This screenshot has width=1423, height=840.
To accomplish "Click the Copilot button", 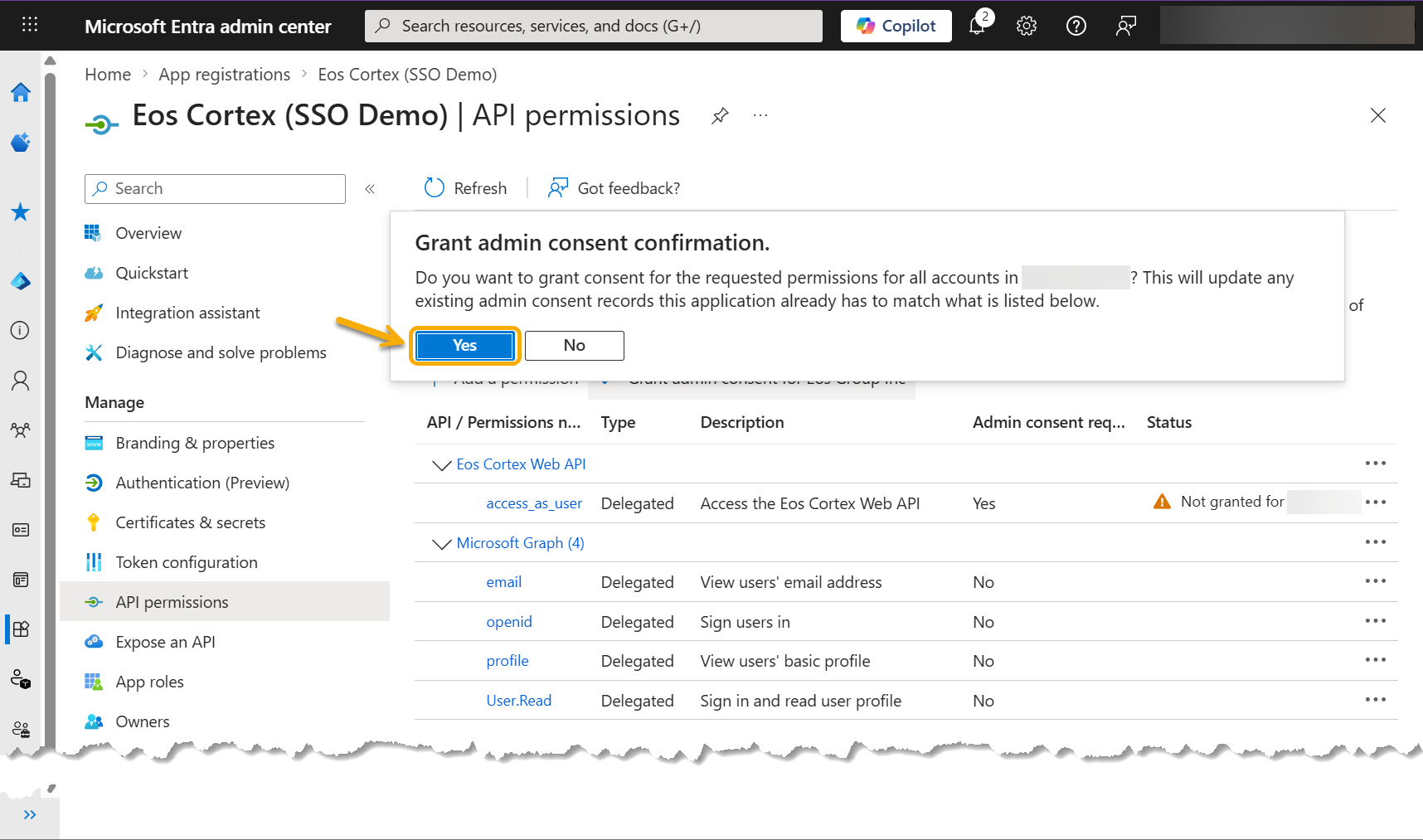I will point(896,26).
